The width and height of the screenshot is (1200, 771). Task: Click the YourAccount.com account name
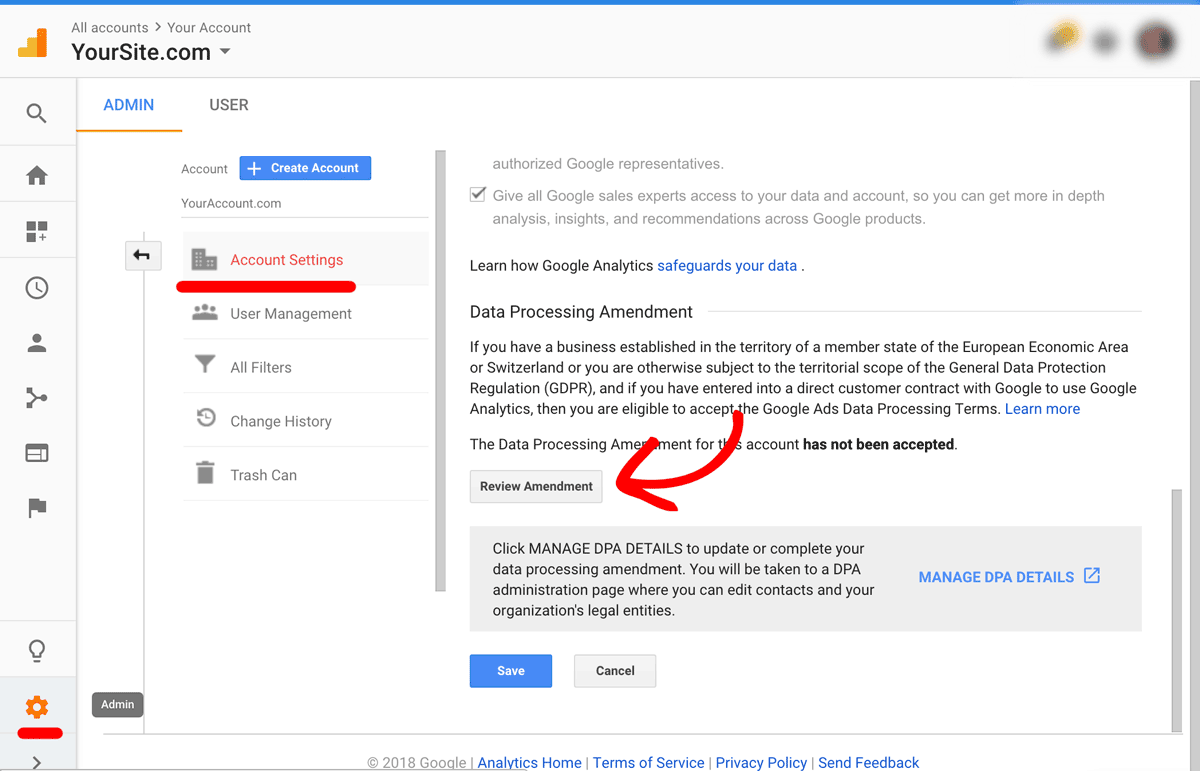tap(231, 203)
